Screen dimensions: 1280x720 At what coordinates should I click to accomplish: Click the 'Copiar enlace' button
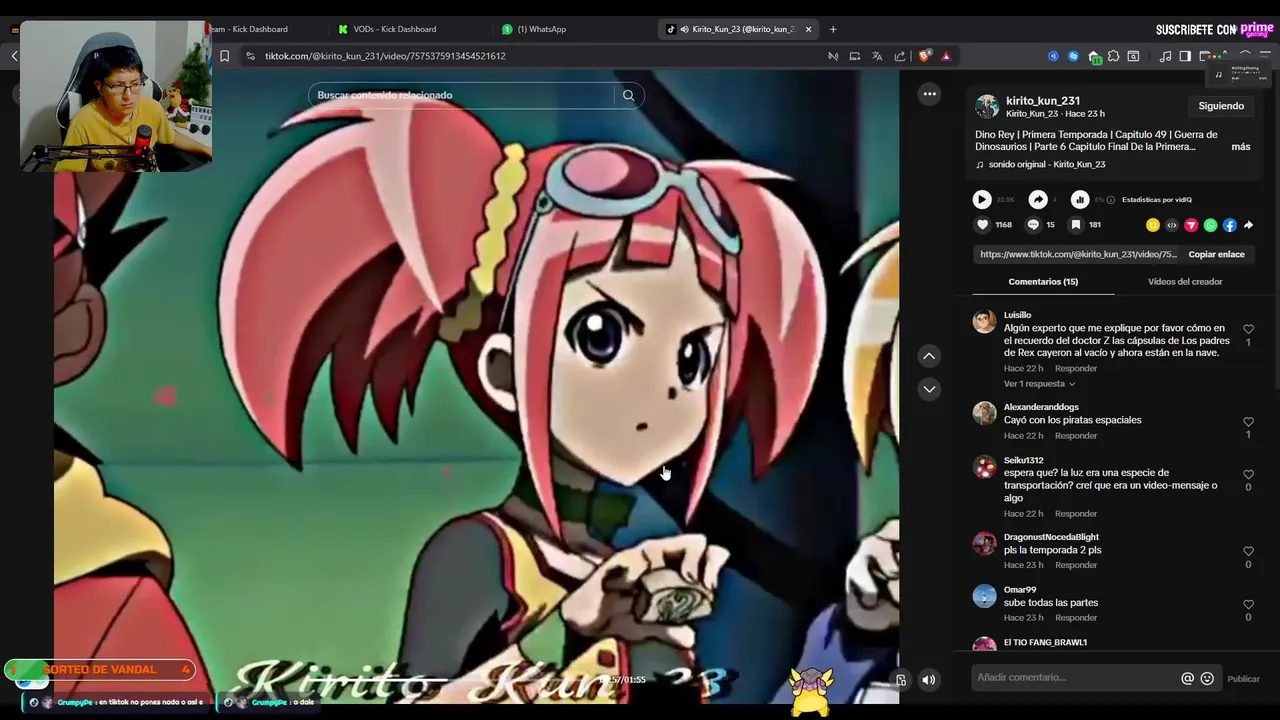click(x=1216, y=254)
